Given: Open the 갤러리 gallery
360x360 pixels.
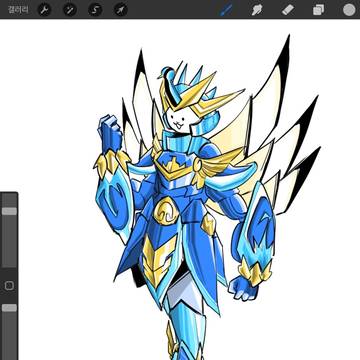Looking at the screenshot, I should pos(18,10).
